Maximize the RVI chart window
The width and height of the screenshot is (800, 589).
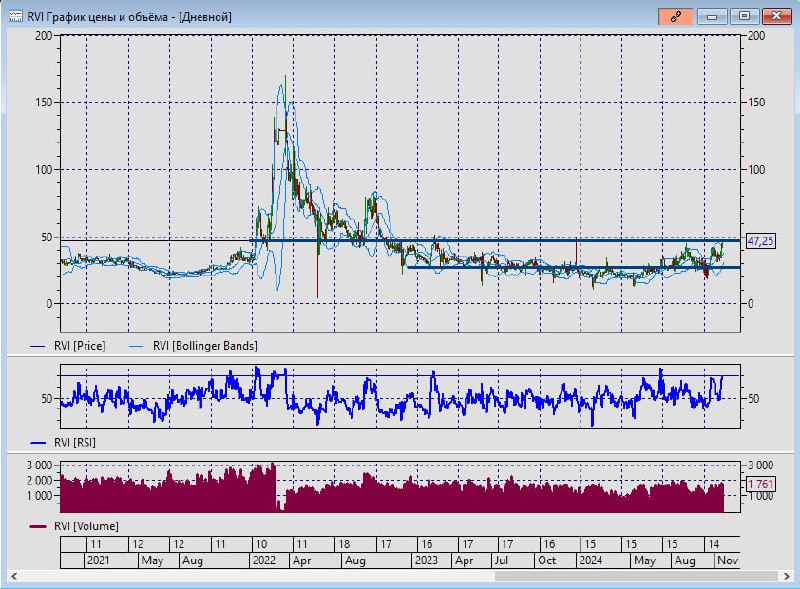pyautogui.click(x=744, y=17)
